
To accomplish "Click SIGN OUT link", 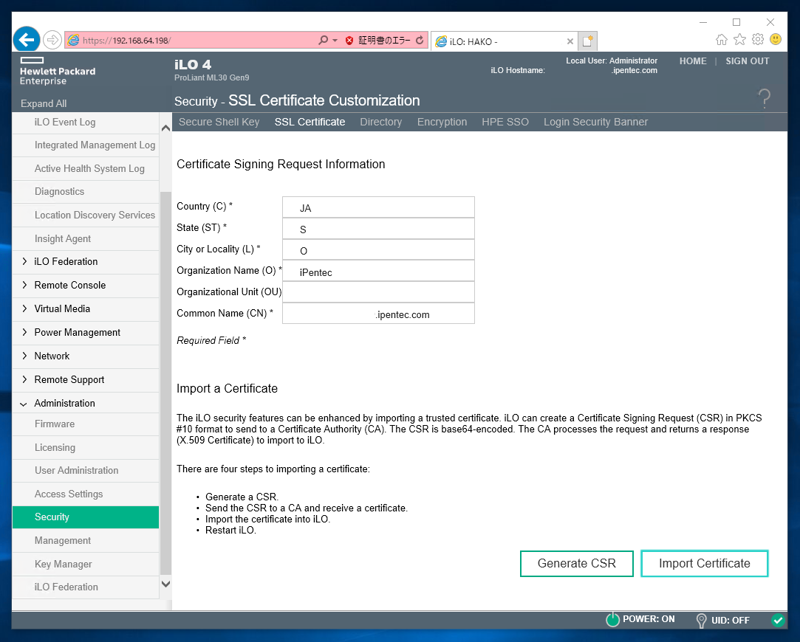I will 747,61.
